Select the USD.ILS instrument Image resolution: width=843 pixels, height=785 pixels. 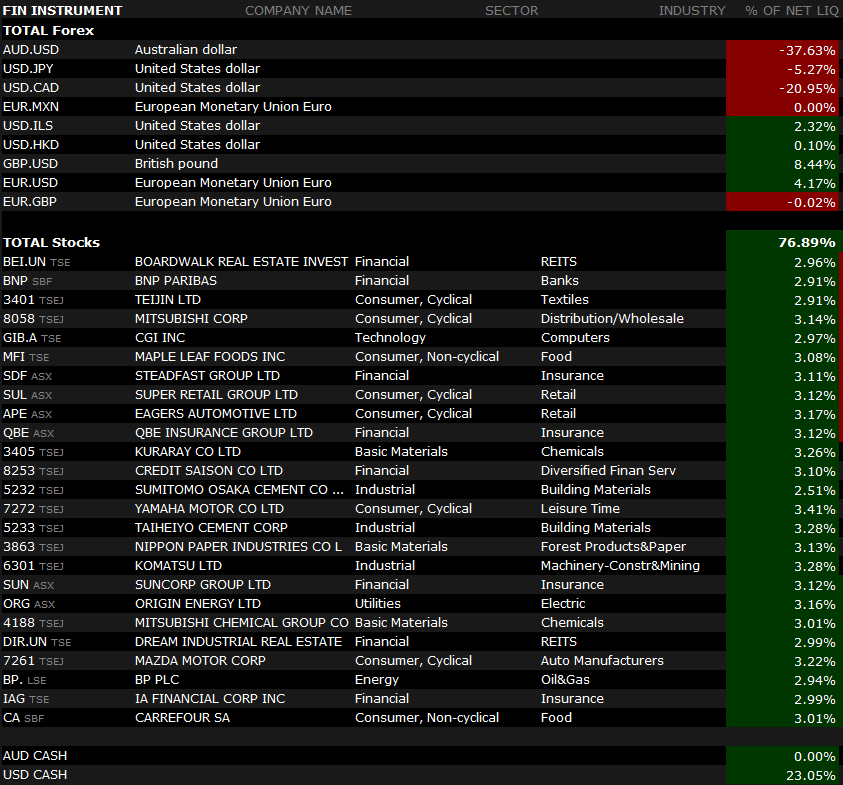tap(28, 126)
